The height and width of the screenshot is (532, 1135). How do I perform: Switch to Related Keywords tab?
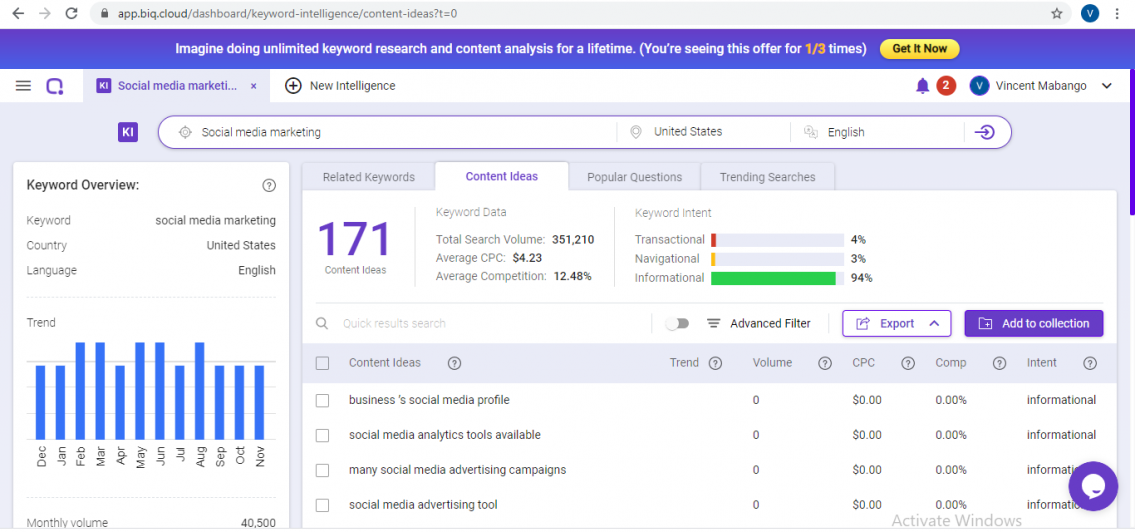[x=368, y=177]
